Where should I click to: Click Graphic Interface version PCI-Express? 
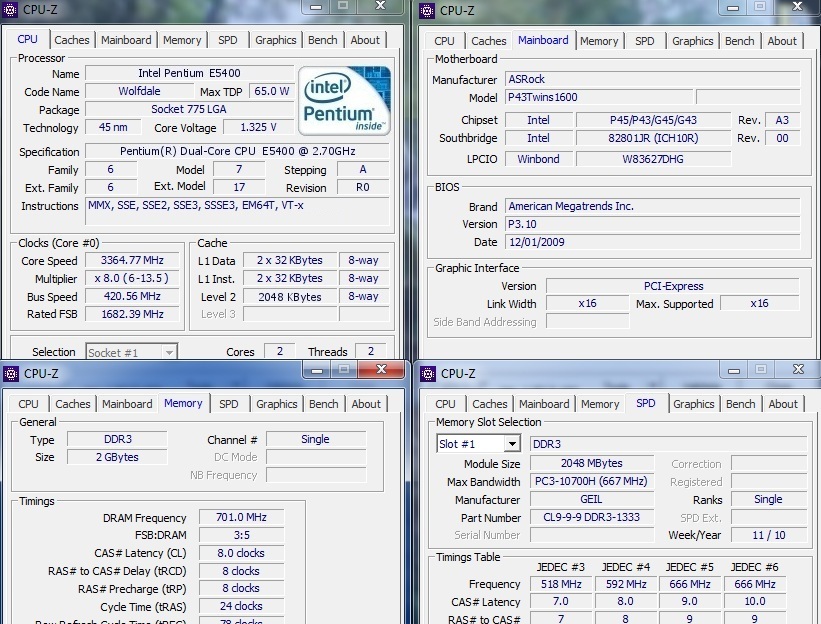(673, 286)
